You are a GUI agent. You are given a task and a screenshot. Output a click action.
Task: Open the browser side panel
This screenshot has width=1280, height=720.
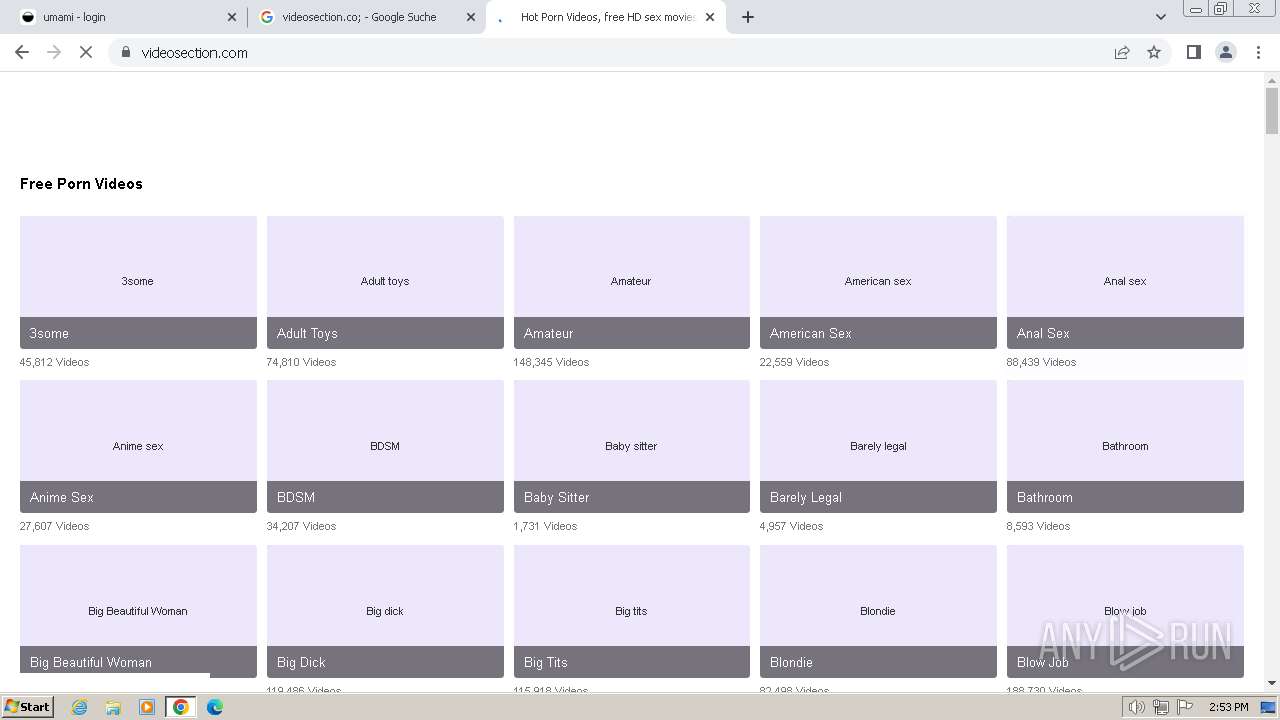point(1193,52)
